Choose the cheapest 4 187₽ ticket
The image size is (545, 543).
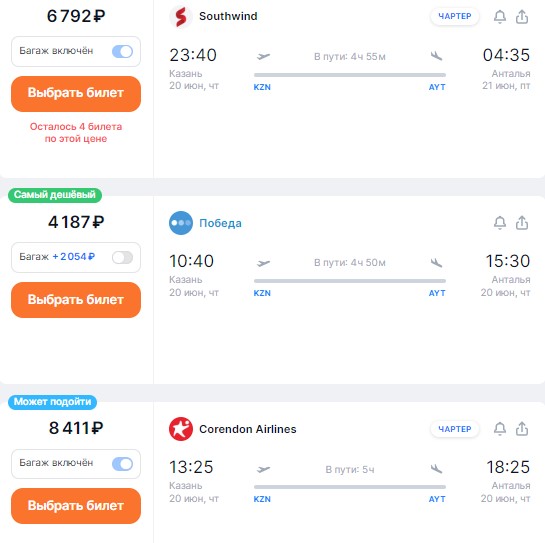76,300
